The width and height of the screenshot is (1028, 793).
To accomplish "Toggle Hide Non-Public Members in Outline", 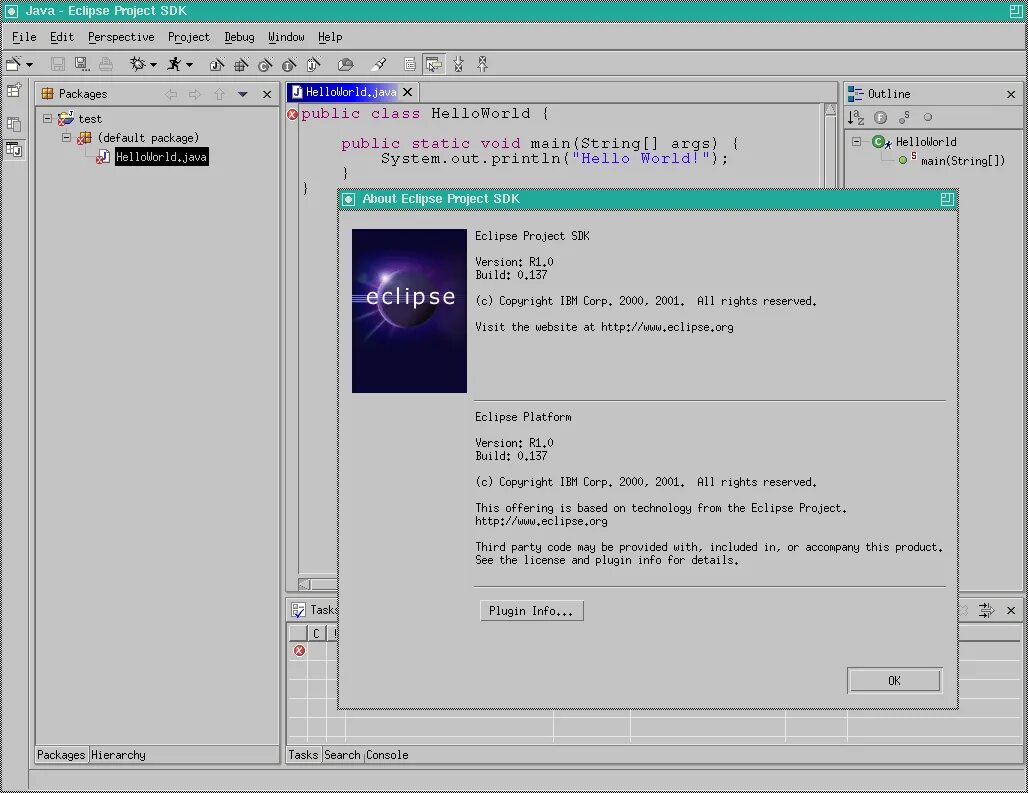I will coord(928,117).
